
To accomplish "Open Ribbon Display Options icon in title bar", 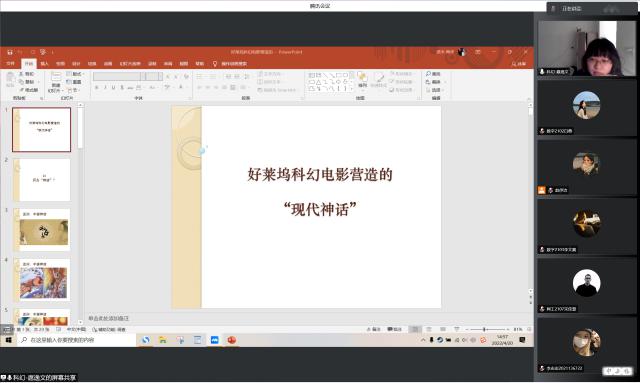I will click(x=478, y=52).
